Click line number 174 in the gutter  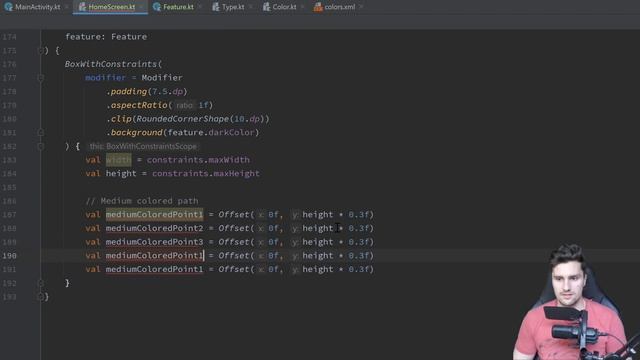9,37
